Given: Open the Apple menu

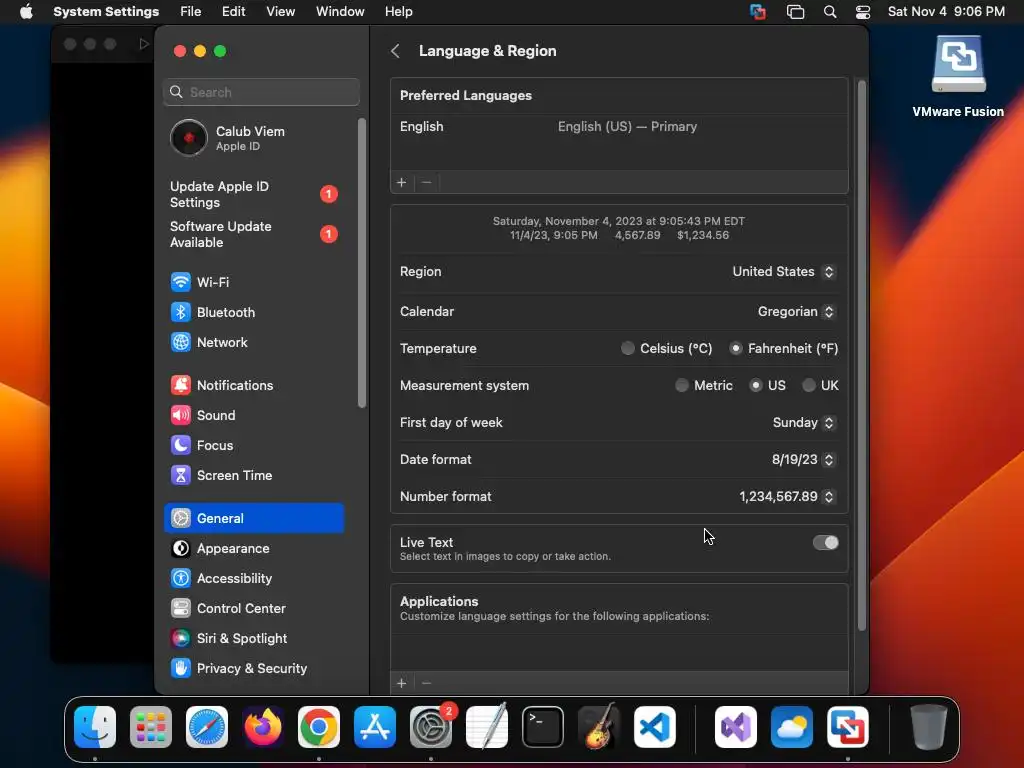Looking at the screenshot, I should pos(26,12).
